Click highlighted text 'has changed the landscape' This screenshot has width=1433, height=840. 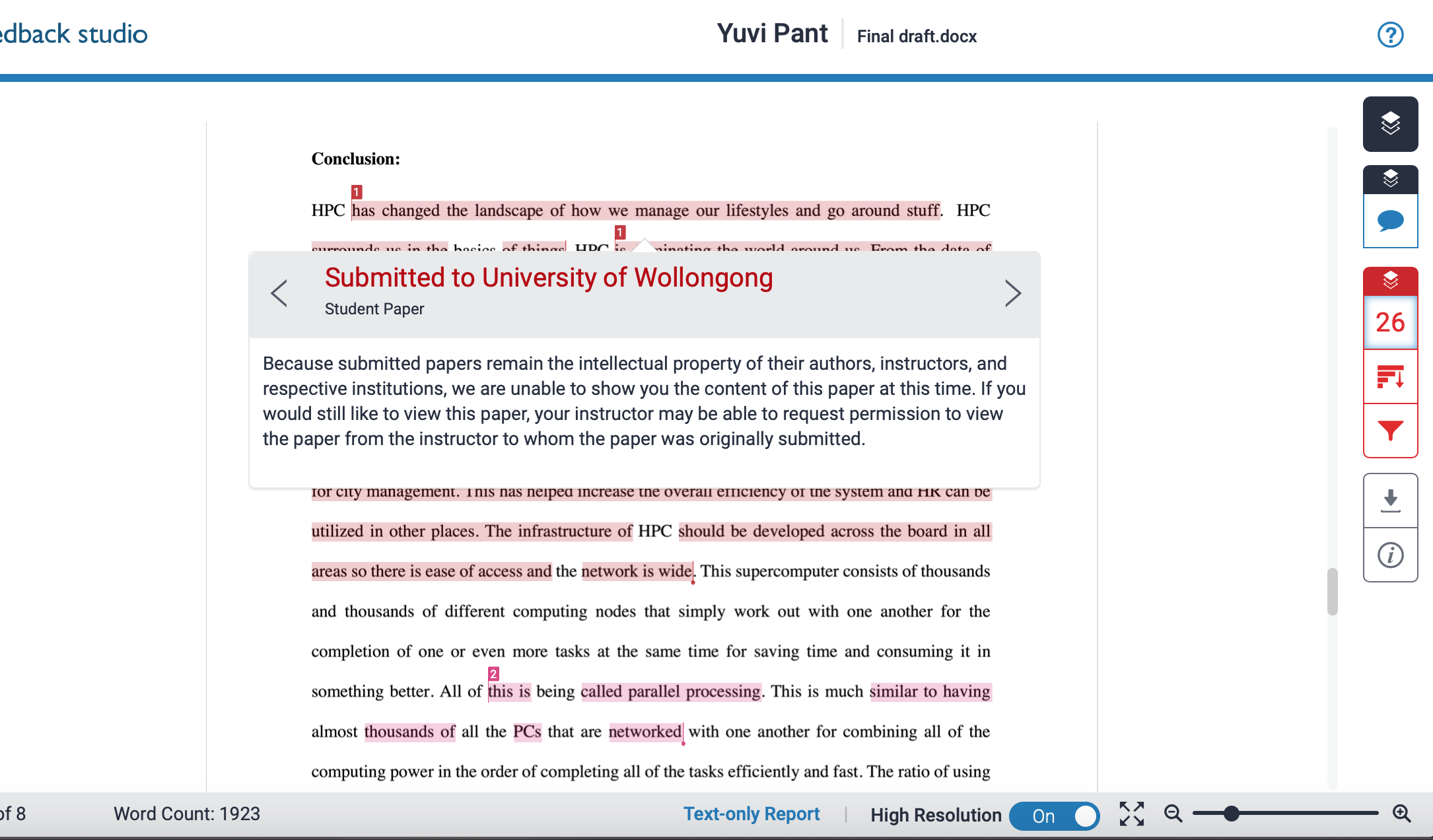[x=449, y=211]
